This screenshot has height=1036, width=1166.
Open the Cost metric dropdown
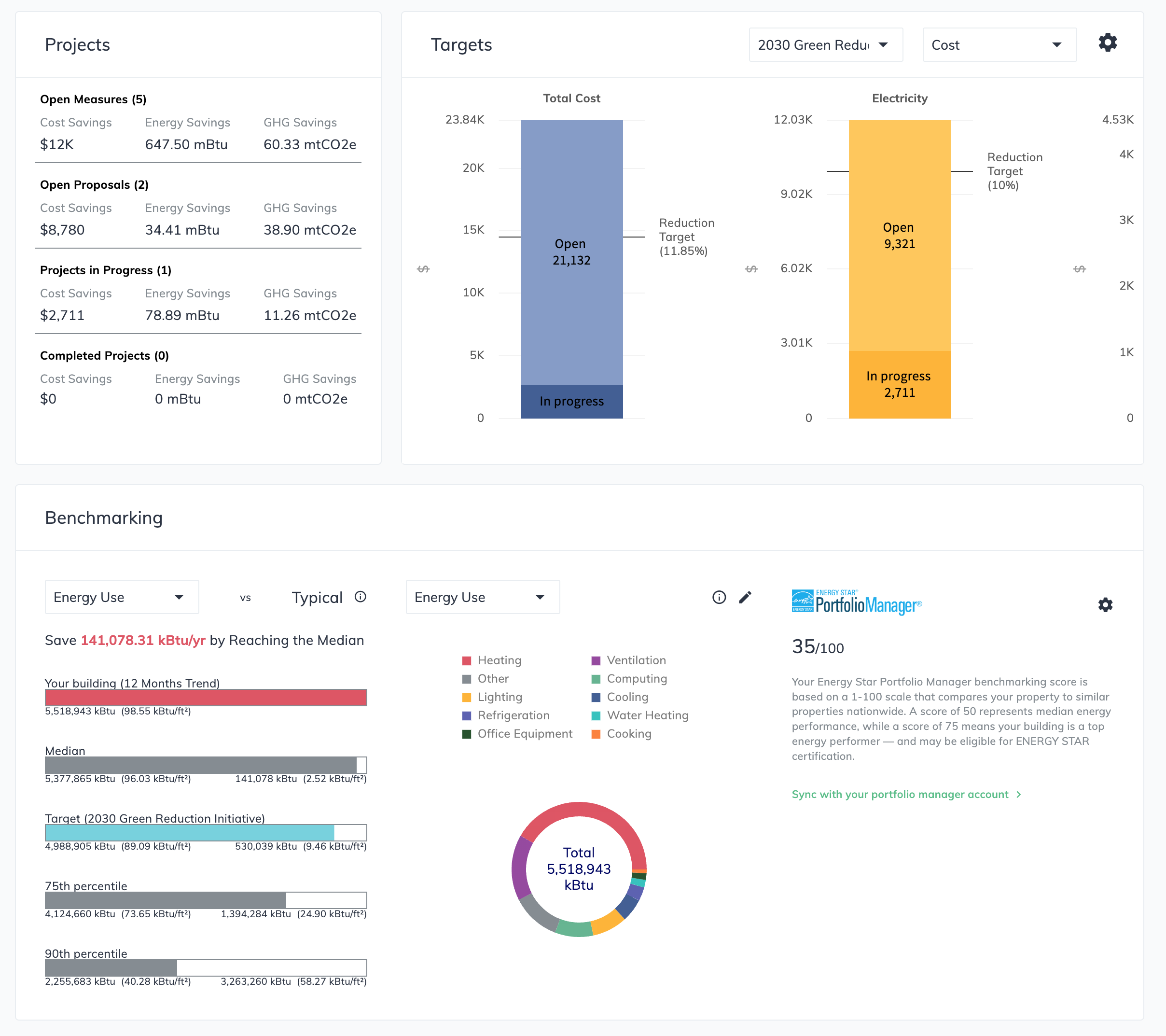click(999, 45)
